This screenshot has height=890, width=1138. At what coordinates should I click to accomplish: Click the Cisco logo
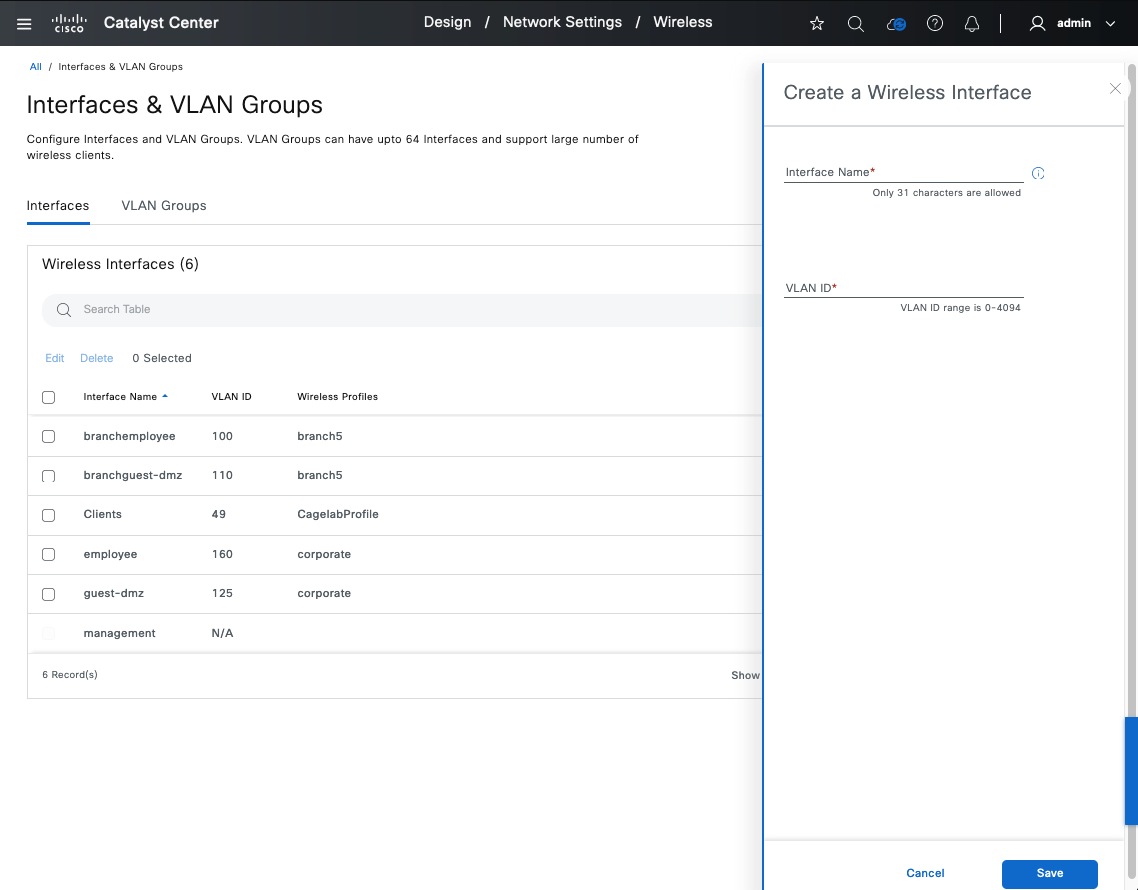pyautogui.click(x=70, y=23)
